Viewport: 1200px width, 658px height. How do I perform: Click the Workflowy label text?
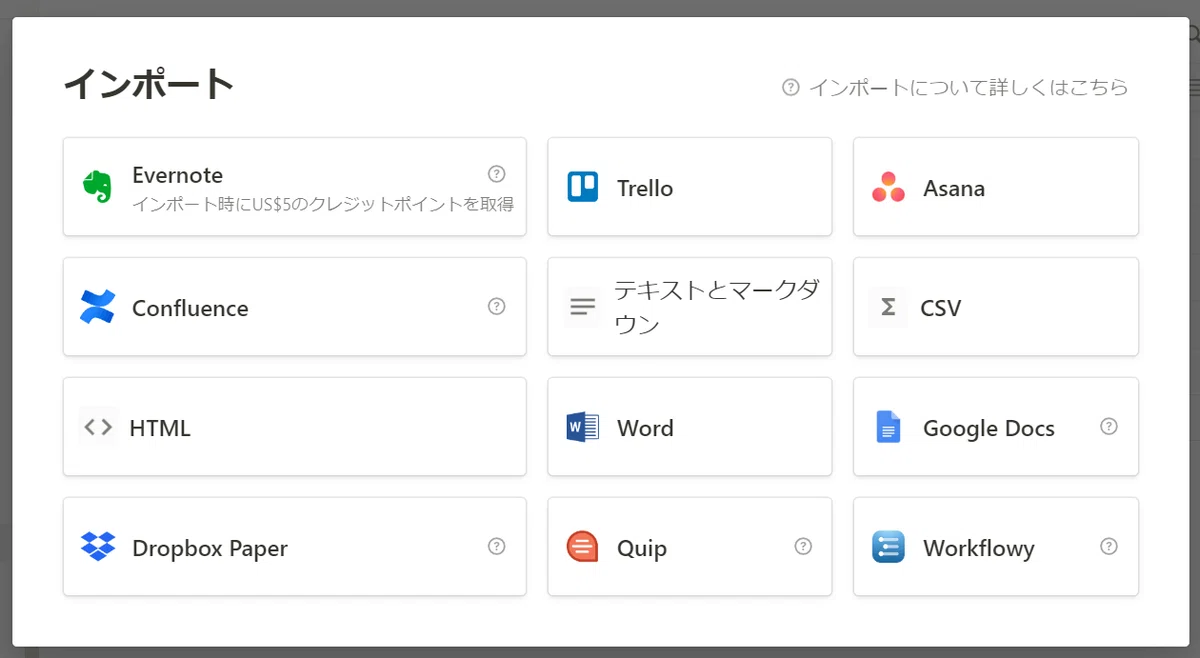[979, 548]
